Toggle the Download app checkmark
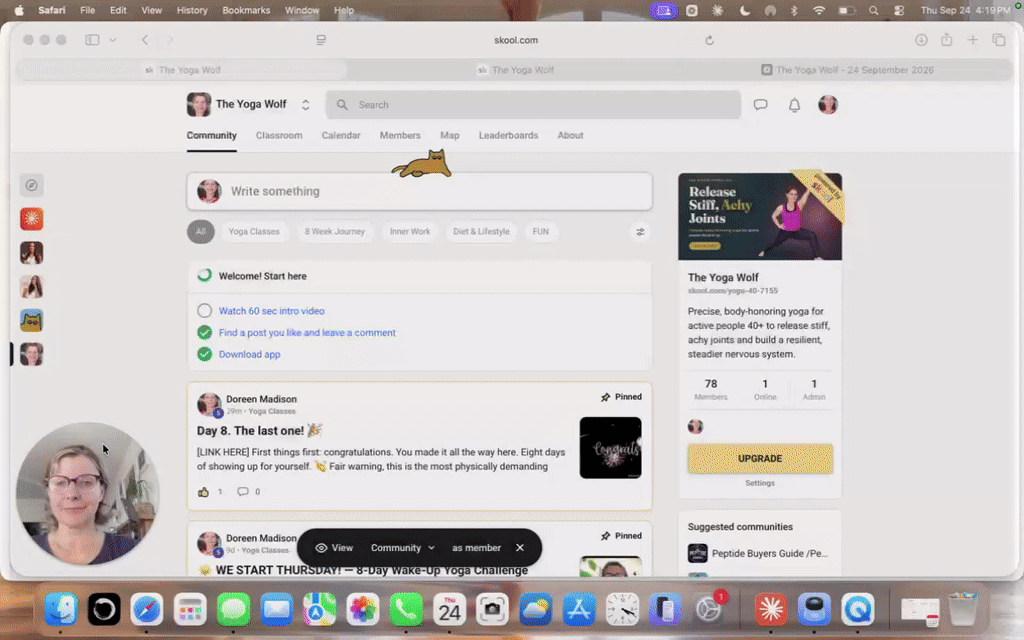 204,354
